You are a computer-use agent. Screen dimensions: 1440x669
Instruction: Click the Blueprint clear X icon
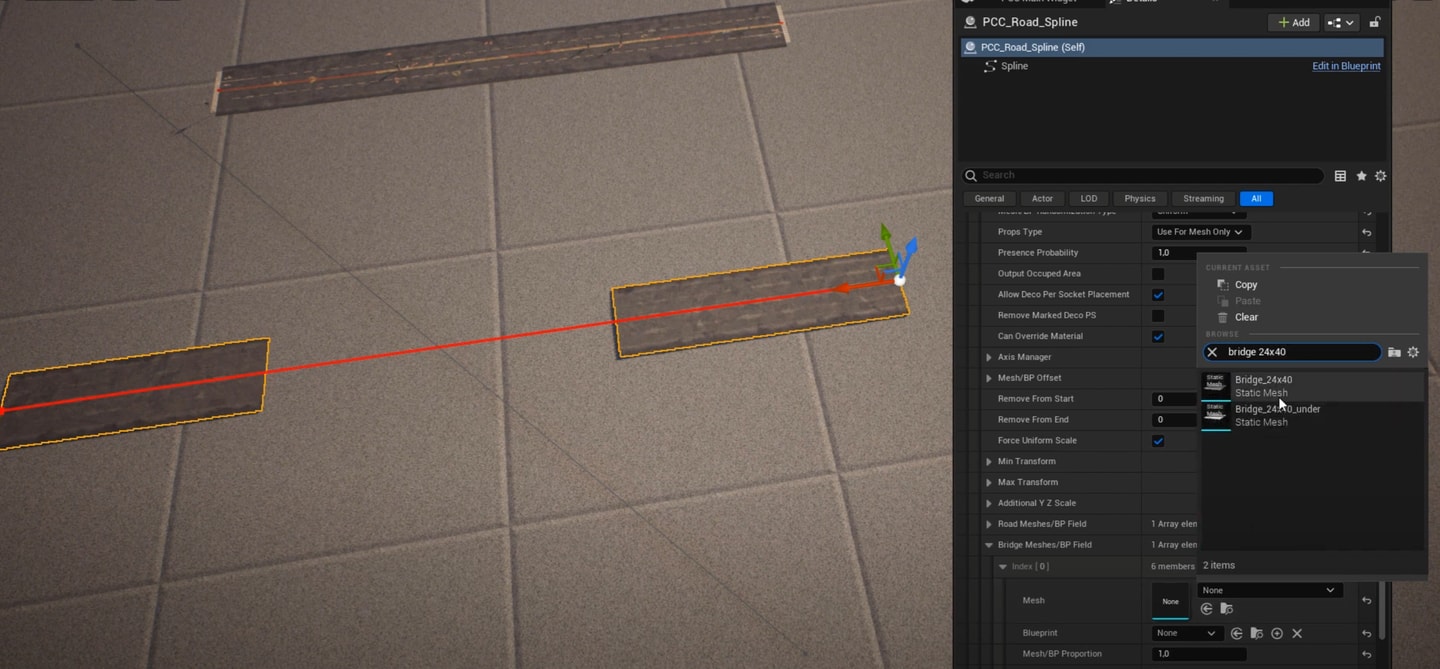(x=1297, y=633)
